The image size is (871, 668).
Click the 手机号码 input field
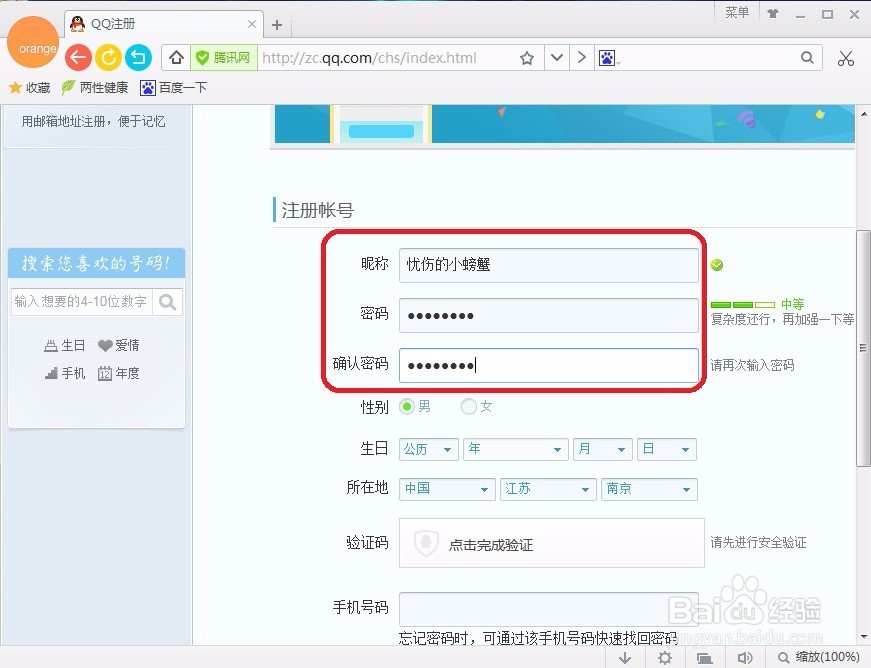click(549, 608)
